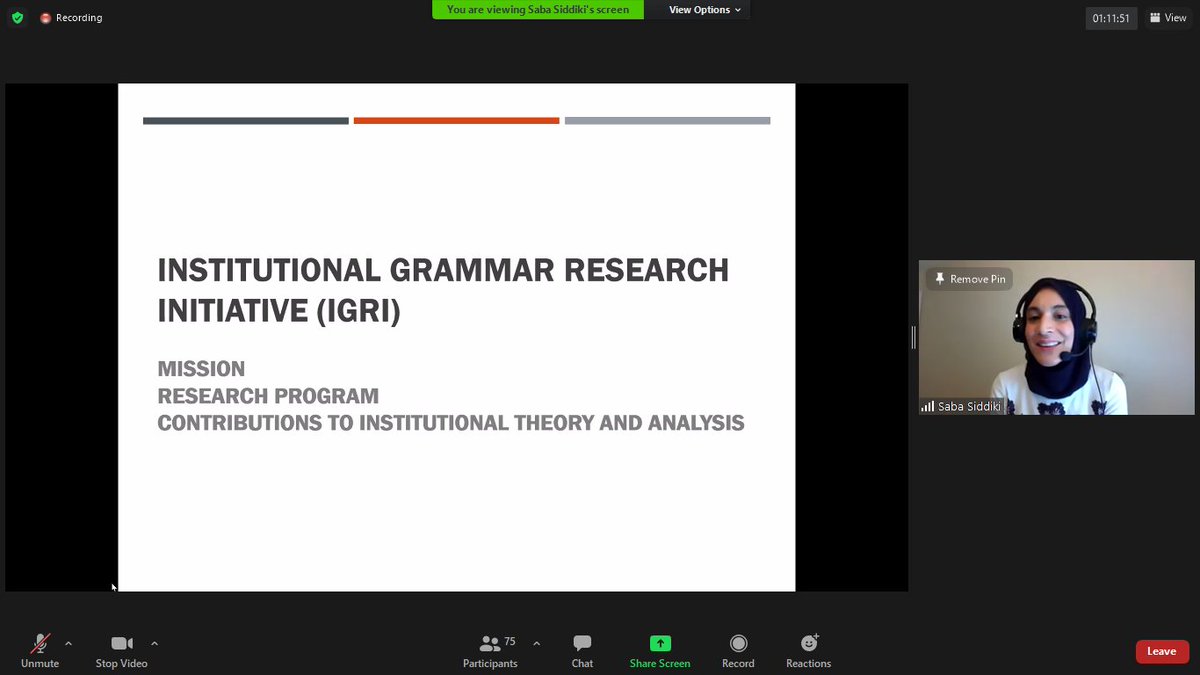The height and width of the screenshot is (675, 1200).
Task: Click the participant count 75
Action: tap(510, 641)
